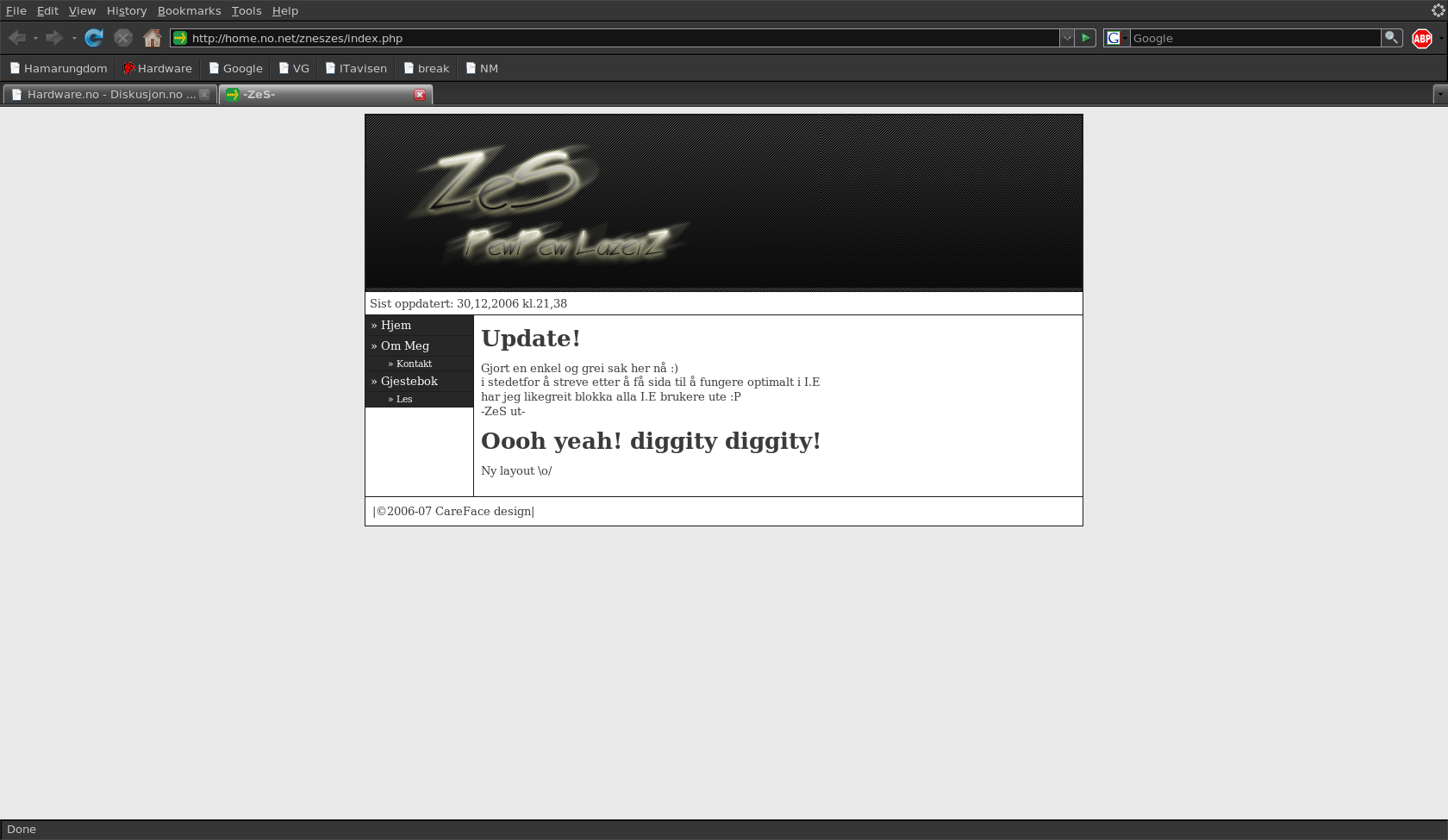Click the Google search engine icon
This screenshot has width=1448, height=840.
pos(1114,38)
